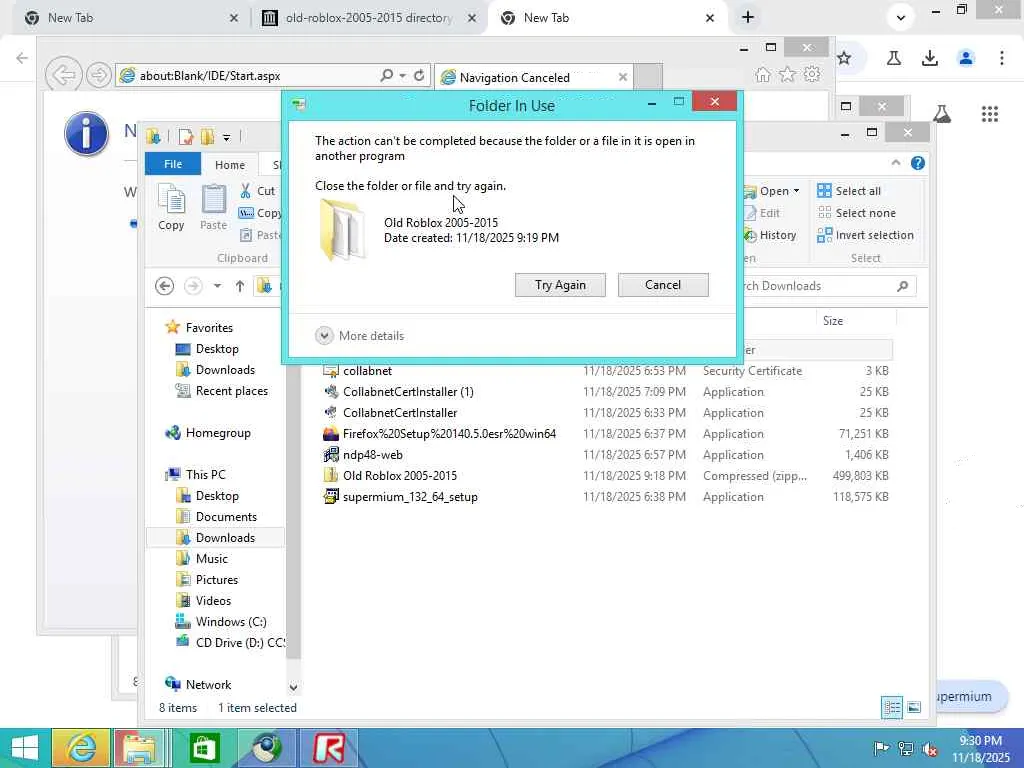Bookmark page with browser star icon

[844, 58]
